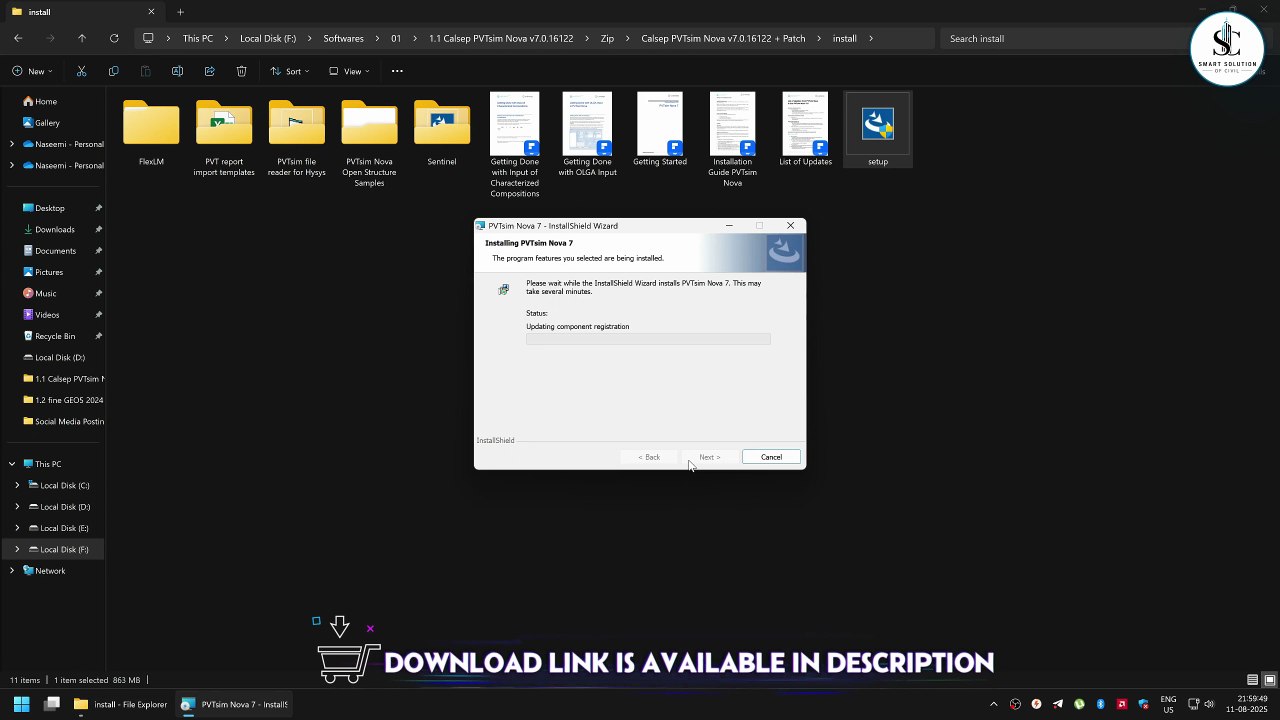Open Windows Security tray icon
Viewport: 1280px width, 720px height.
coord(1143,704)
